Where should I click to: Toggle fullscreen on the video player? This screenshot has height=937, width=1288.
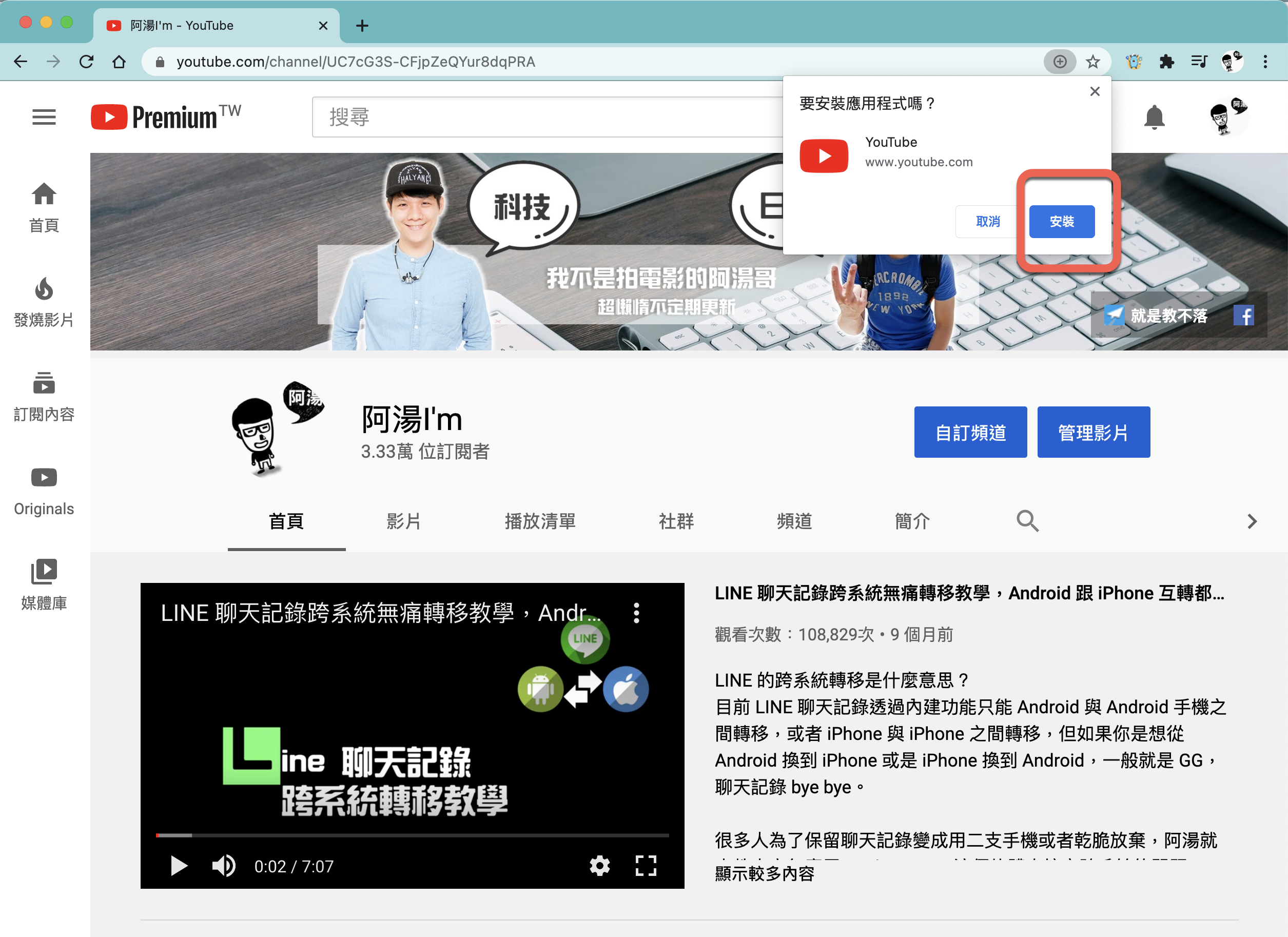pos(646,866)
